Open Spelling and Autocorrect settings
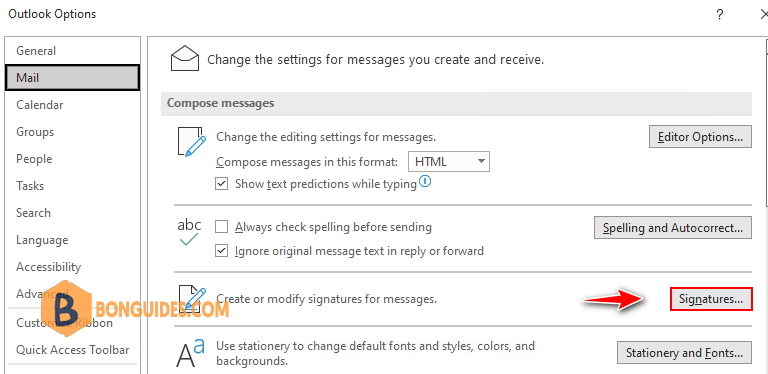The width and height of the screenshot is (768, 374). [x=672, y=228]
